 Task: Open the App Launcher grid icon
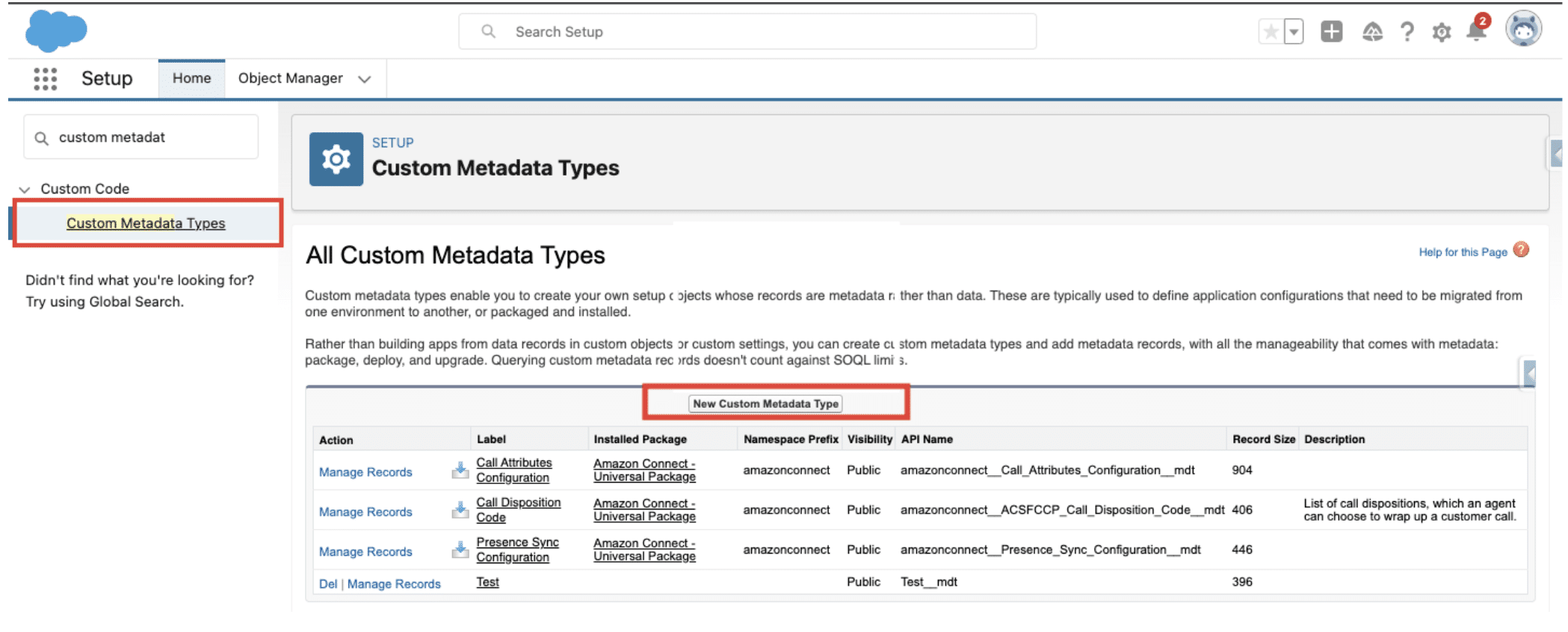(46, 78)
